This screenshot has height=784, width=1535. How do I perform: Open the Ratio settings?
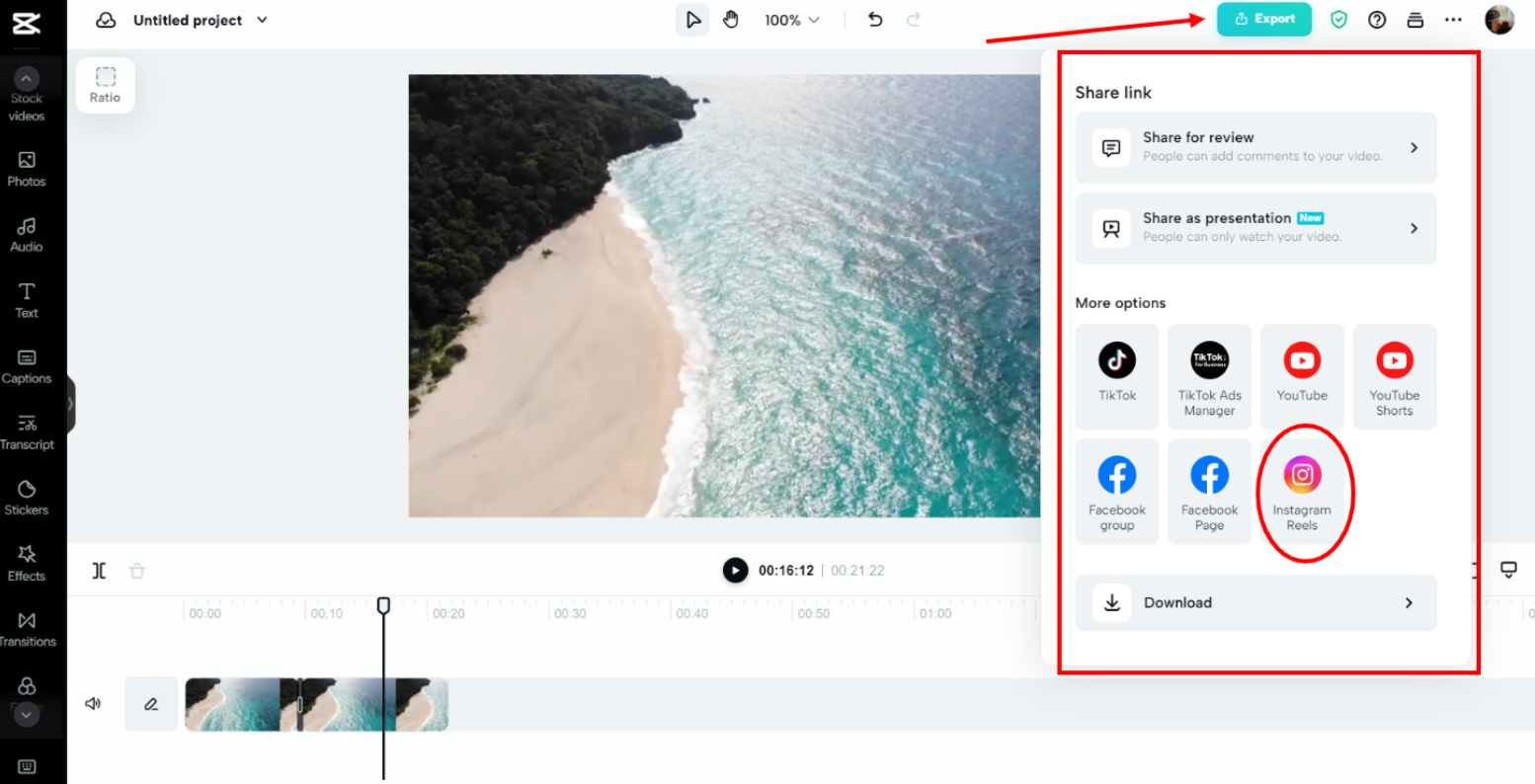pyautogui.click(x=105, y=85)
